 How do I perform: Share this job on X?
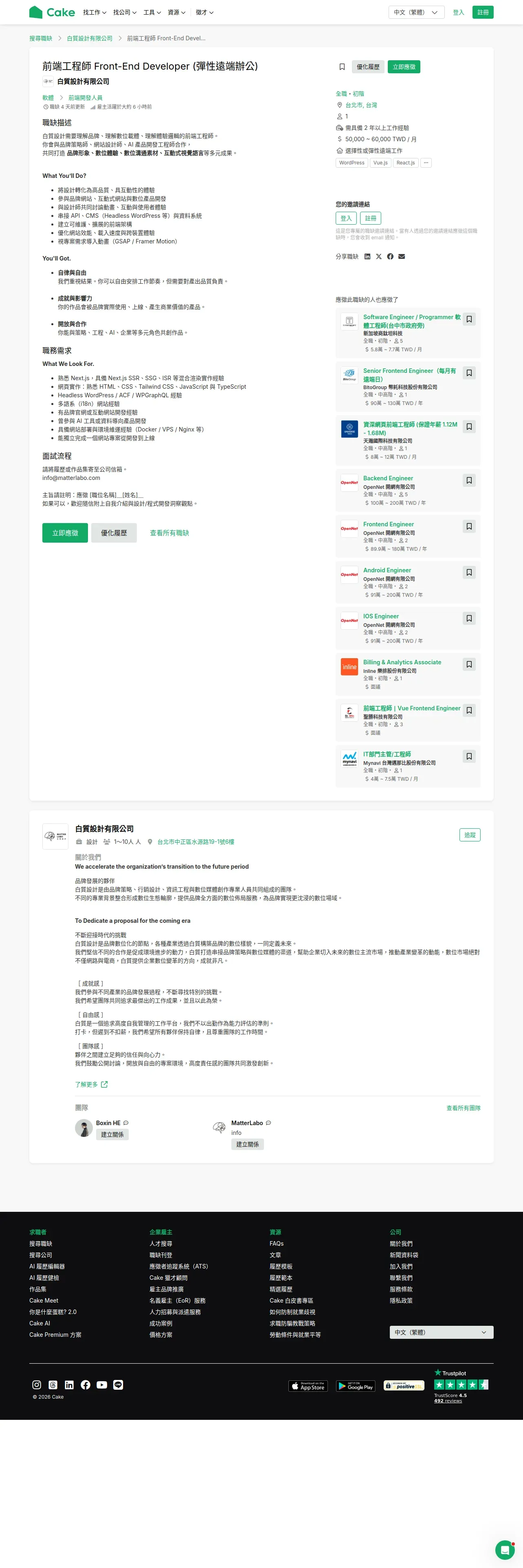(x=379, y=257)
